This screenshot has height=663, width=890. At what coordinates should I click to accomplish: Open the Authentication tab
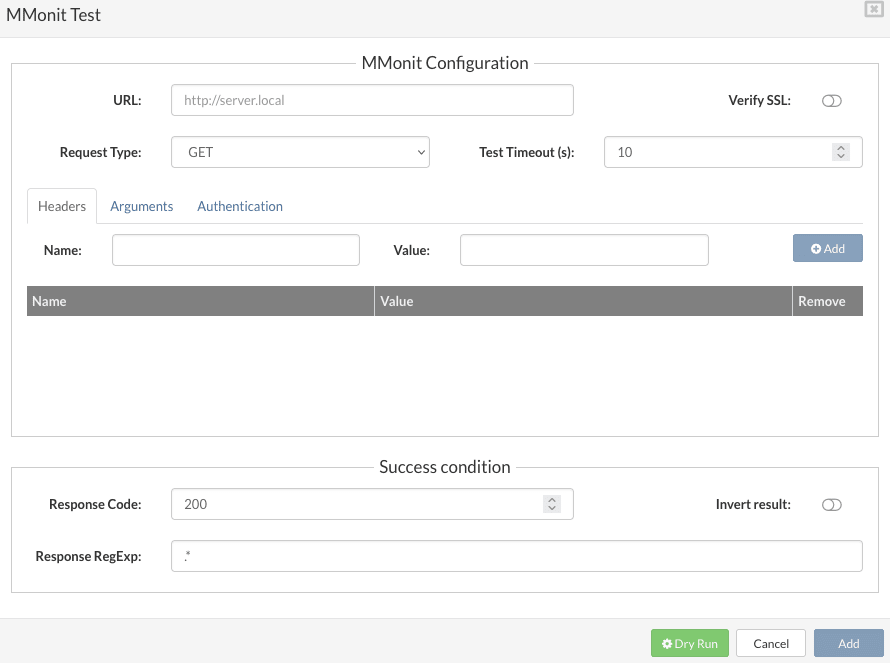240,206
